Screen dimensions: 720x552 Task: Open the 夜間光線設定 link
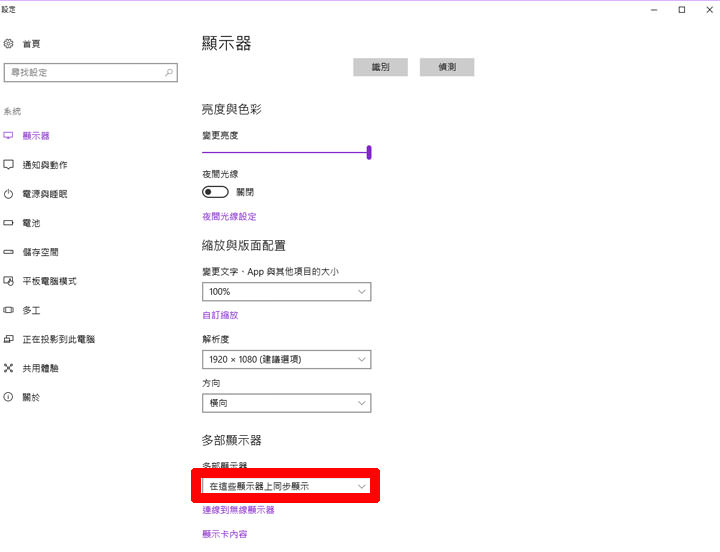pyautogui.click(x=229, y=216)
